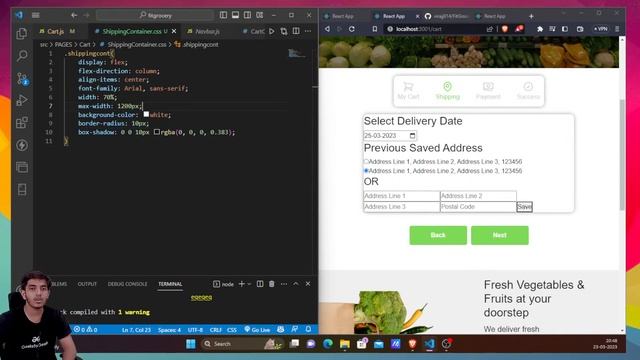Open File Explorer from the taskbar
This screenshot has height=360, width=640.
tap(344, 344)
